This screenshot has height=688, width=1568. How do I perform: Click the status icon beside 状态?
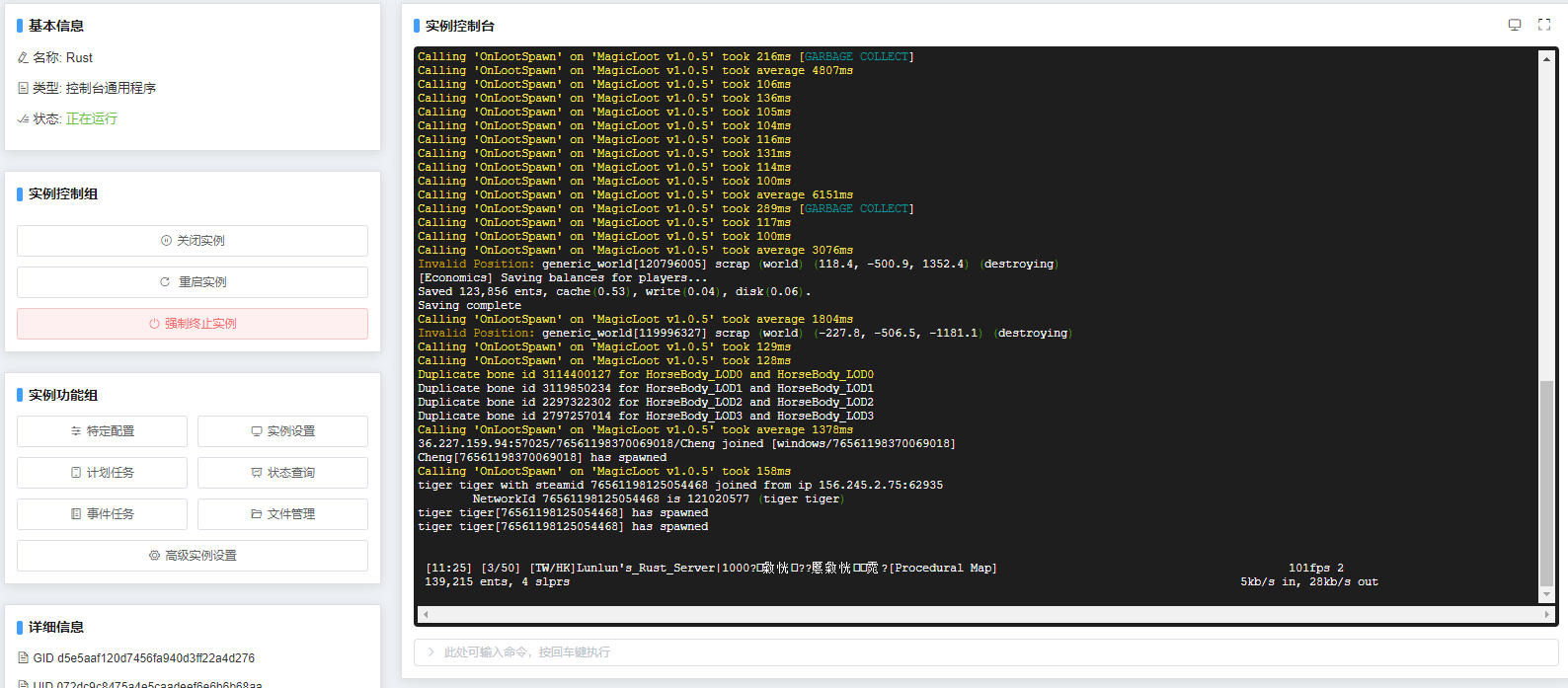tap(23, 119)
